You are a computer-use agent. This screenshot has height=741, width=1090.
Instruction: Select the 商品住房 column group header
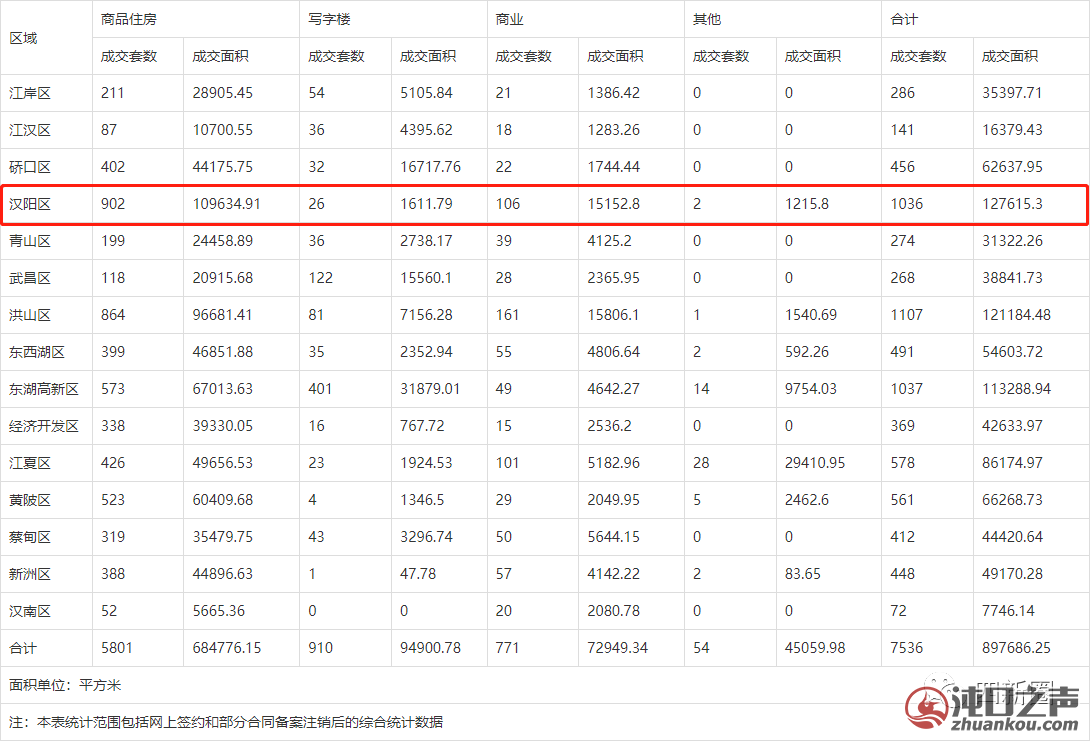(x=128, y=19)
